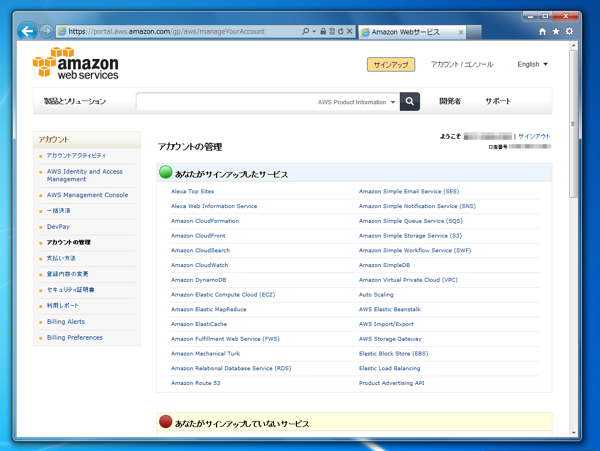Select the Amazon Webサービス browser tab

[412, 32]
